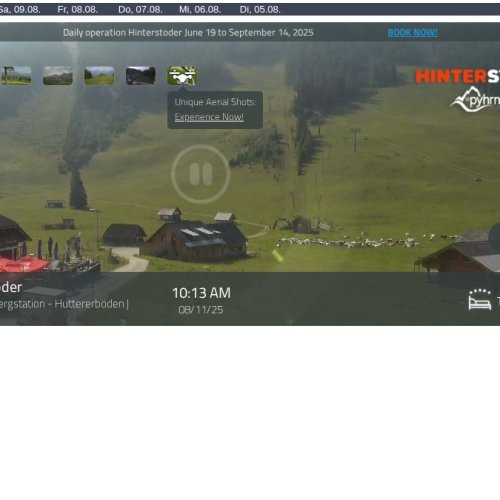Click the Pyhrn-Priel mountain logo

(475, 99)
